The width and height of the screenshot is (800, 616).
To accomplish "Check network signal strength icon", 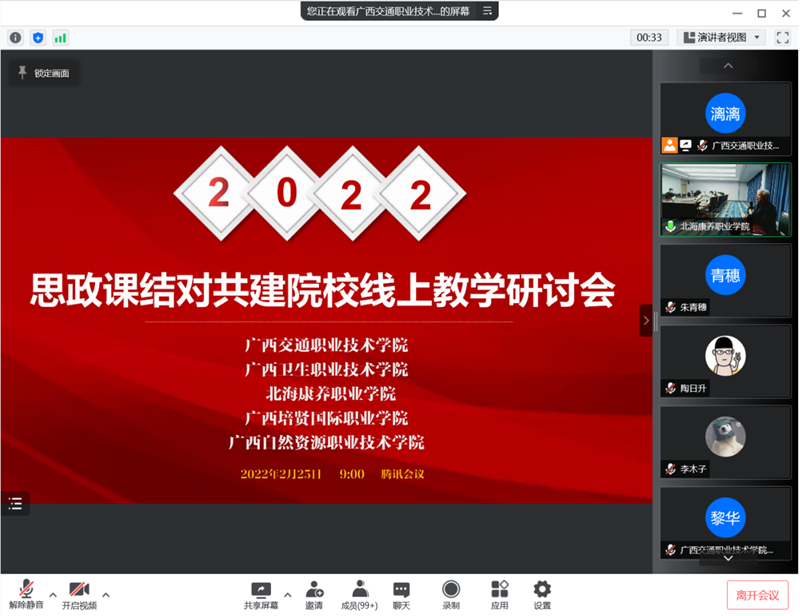I will coord(60,38).
